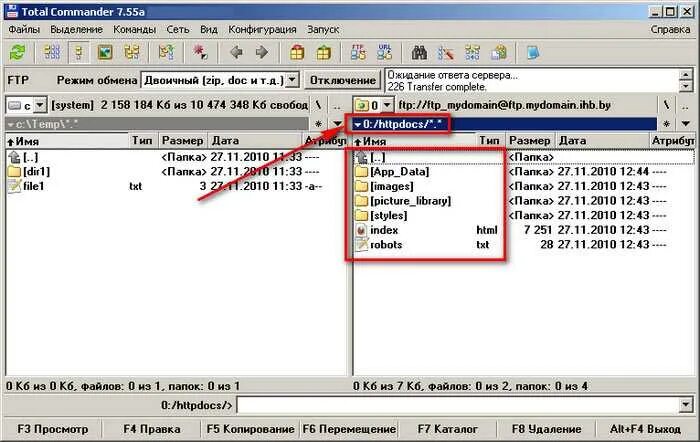Screen dimensions: 700x442
Task: Sort left panel by Имя column
Action: (x=67, y=141)
